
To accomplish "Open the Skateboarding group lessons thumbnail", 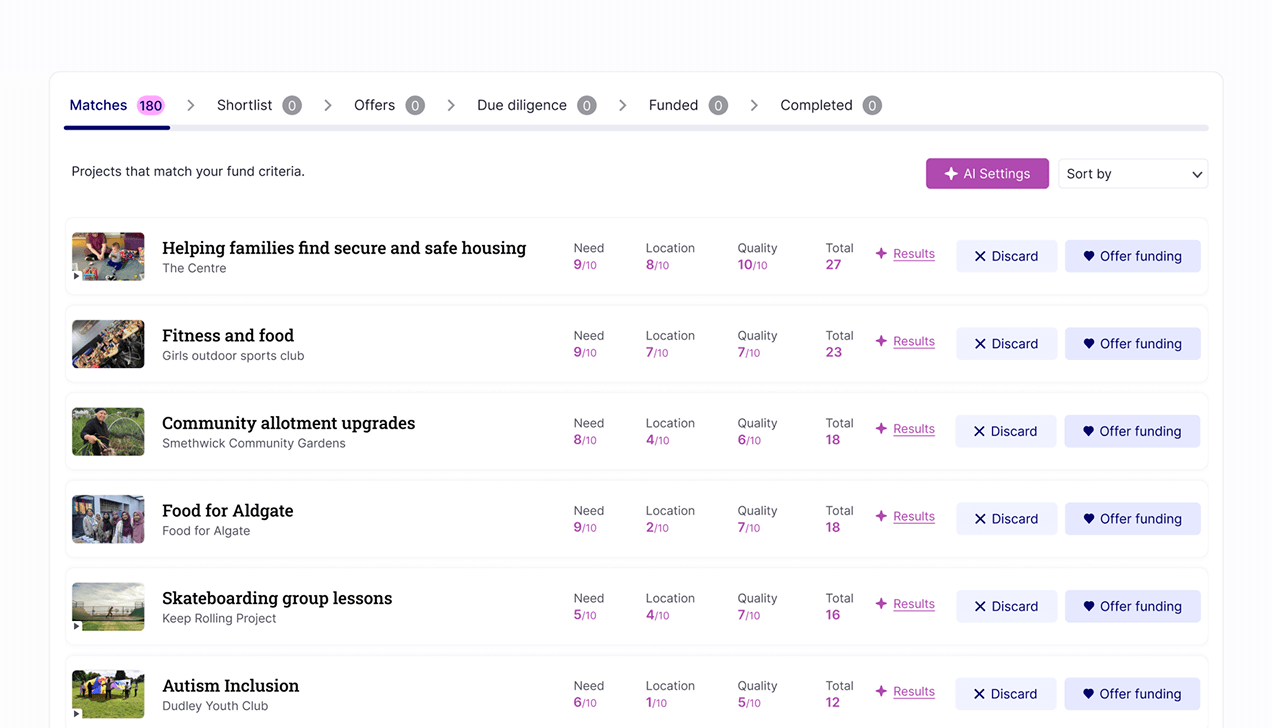I will pyautogui.click(x=108, y=606).
